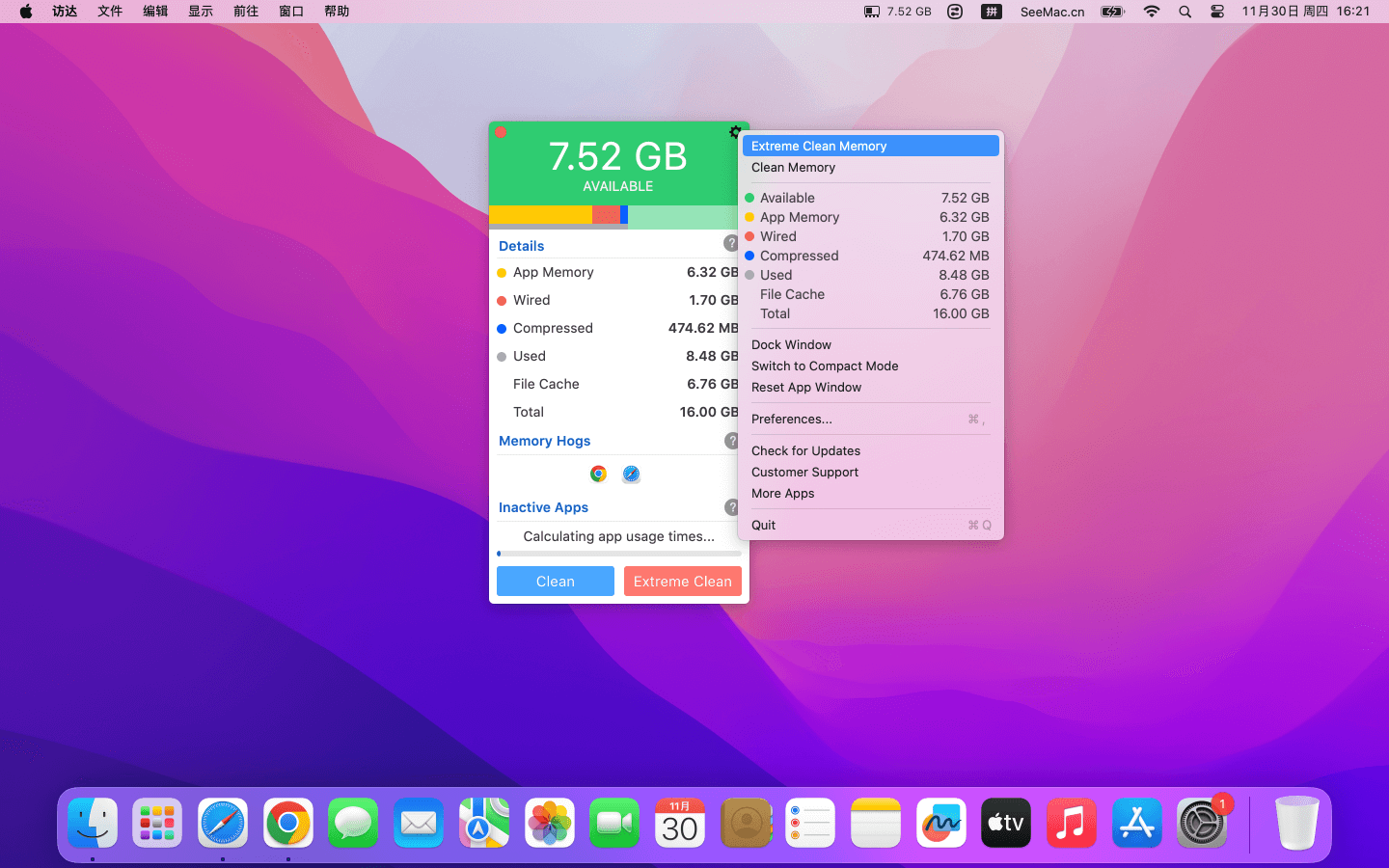
Task: Open the 访达 application menu
Action: 65,12
